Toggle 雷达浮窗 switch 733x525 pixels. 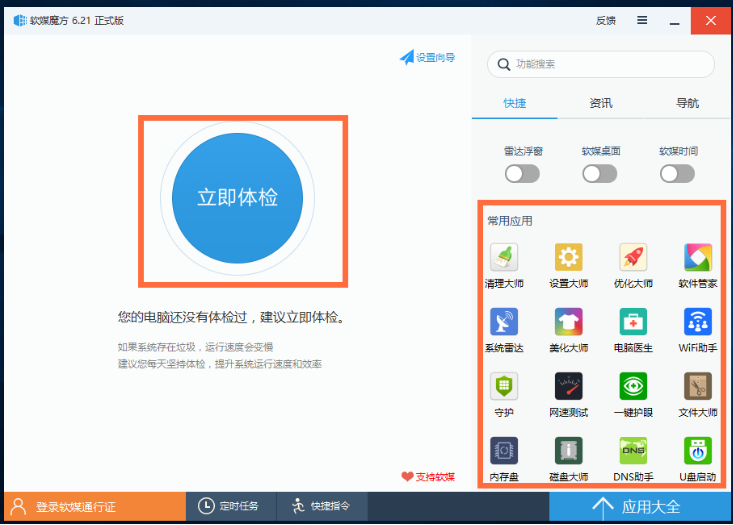click(522, 174)
